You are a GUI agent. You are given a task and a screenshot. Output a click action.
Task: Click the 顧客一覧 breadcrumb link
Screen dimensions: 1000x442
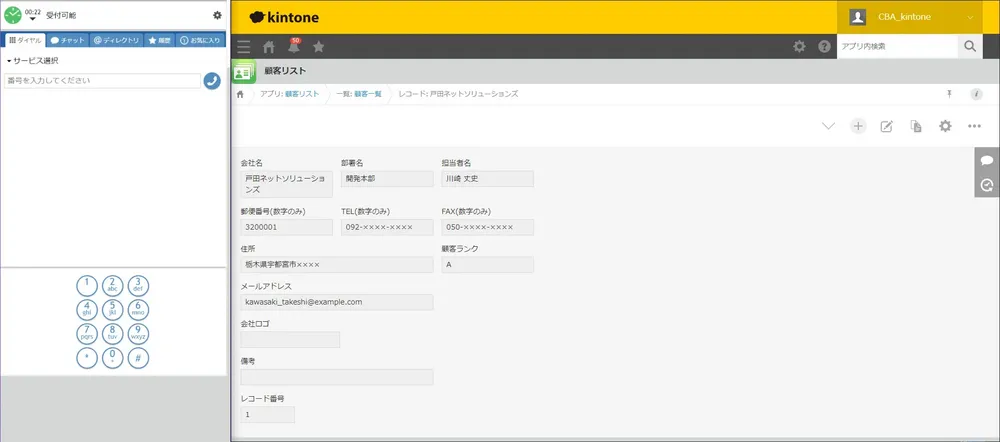366,93
